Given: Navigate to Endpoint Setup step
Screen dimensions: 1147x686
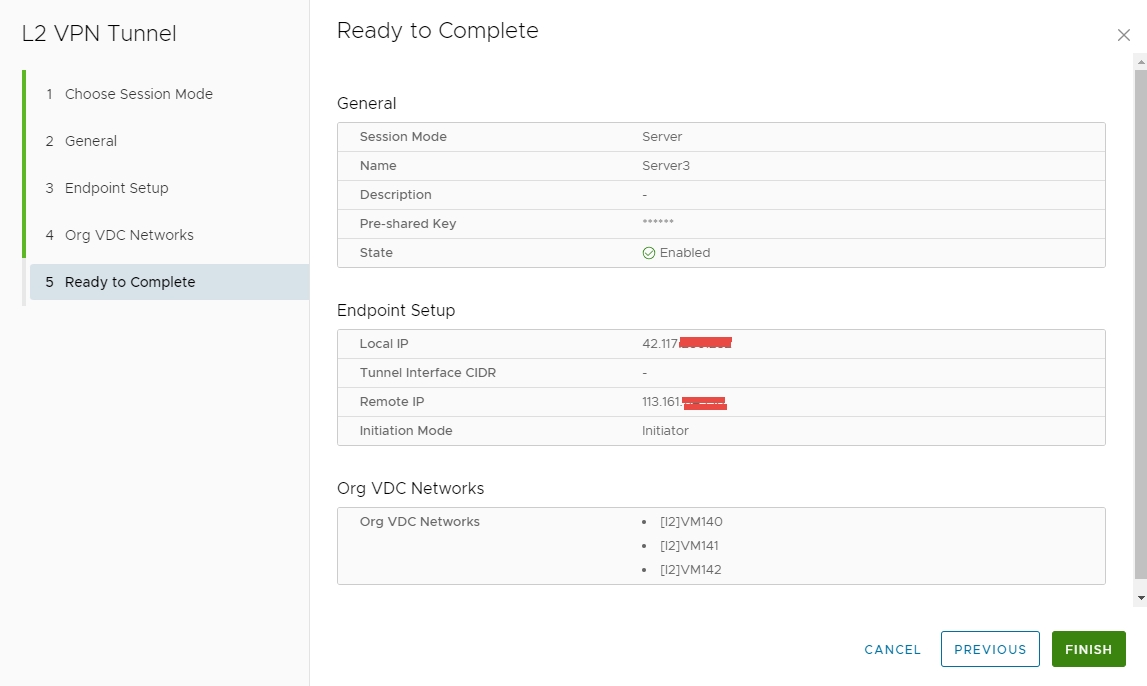Looking at the screenshot, I should 116,188.
